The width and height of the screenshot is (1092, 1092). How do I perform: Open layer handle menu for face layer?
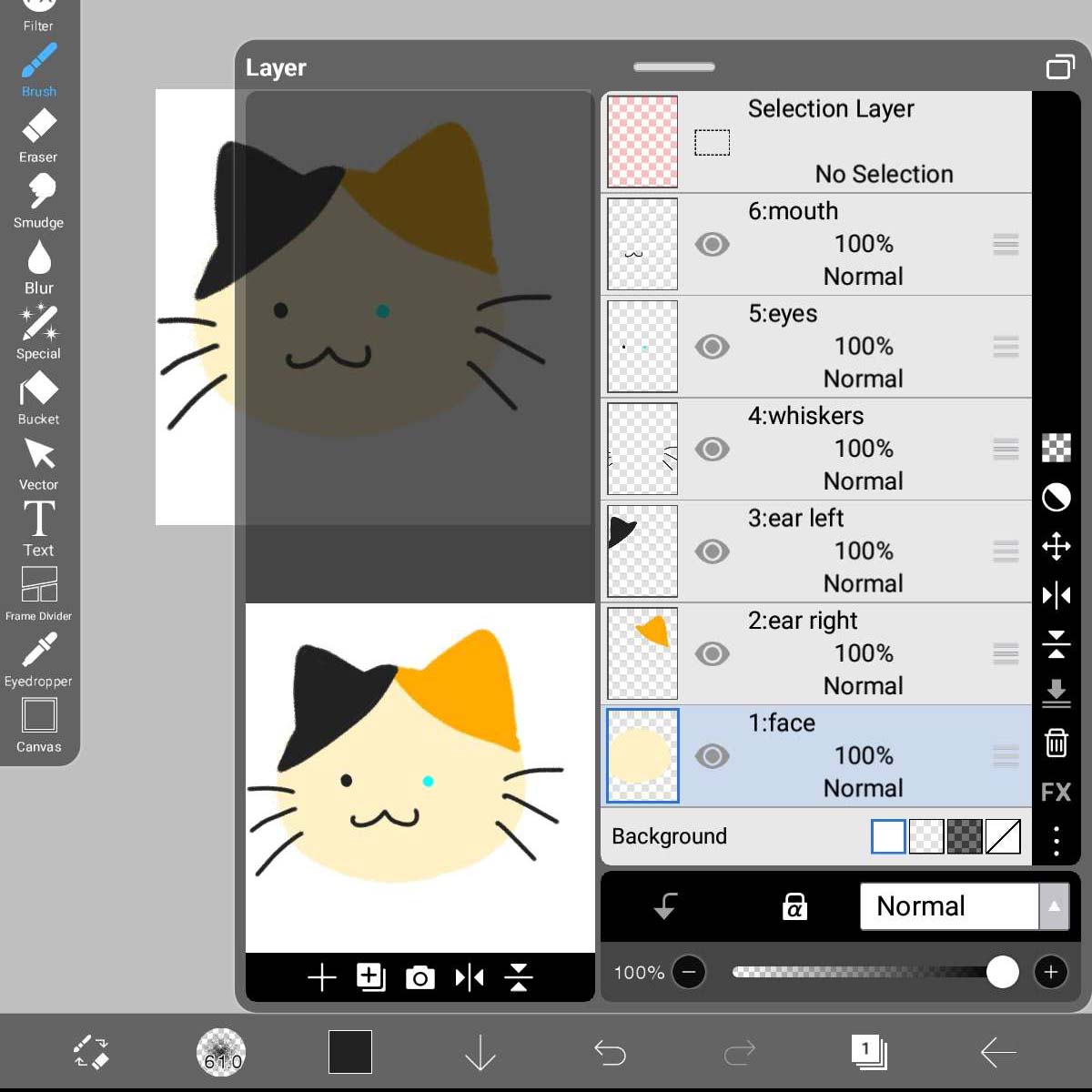coord(1006,756)
